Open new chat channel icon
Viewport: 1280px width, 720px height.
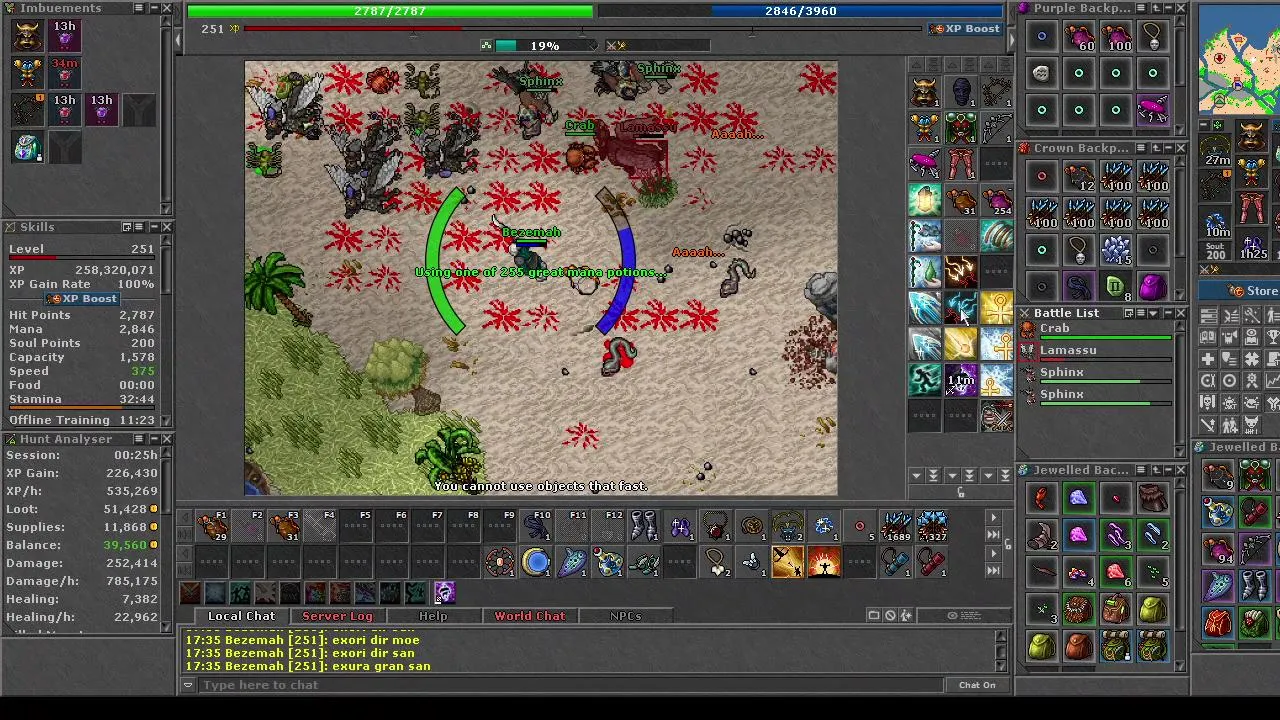(x=874, y=616)
